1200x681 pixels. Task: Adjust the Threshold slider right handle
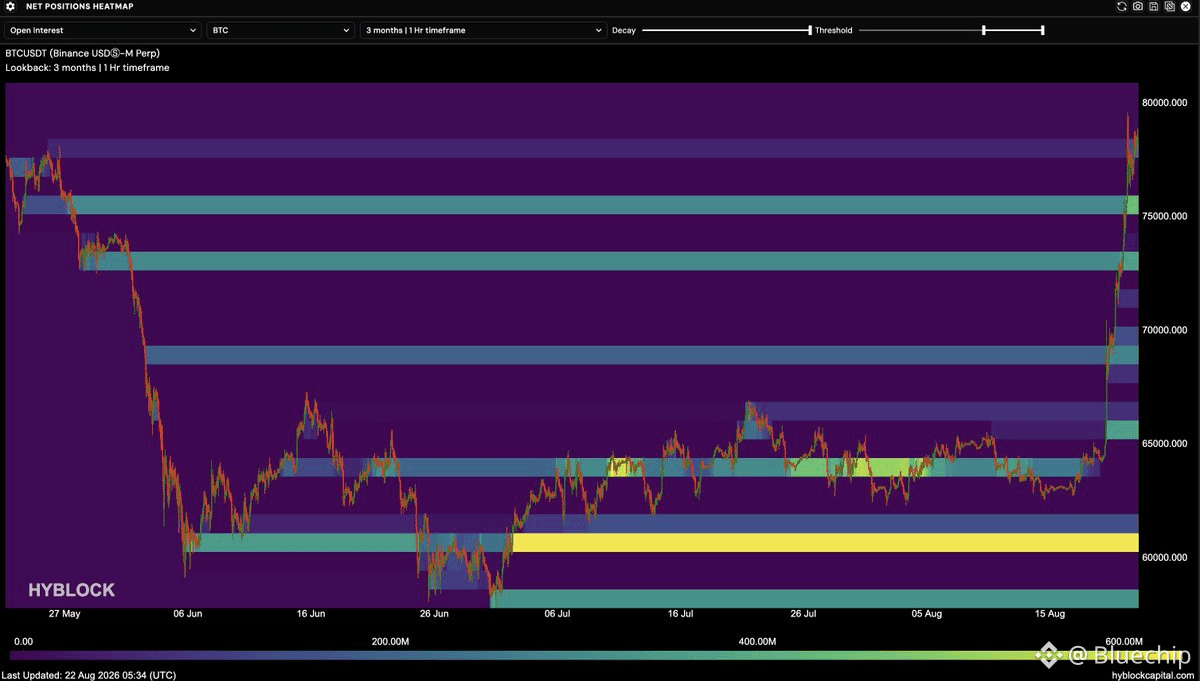pos(1043,30)
